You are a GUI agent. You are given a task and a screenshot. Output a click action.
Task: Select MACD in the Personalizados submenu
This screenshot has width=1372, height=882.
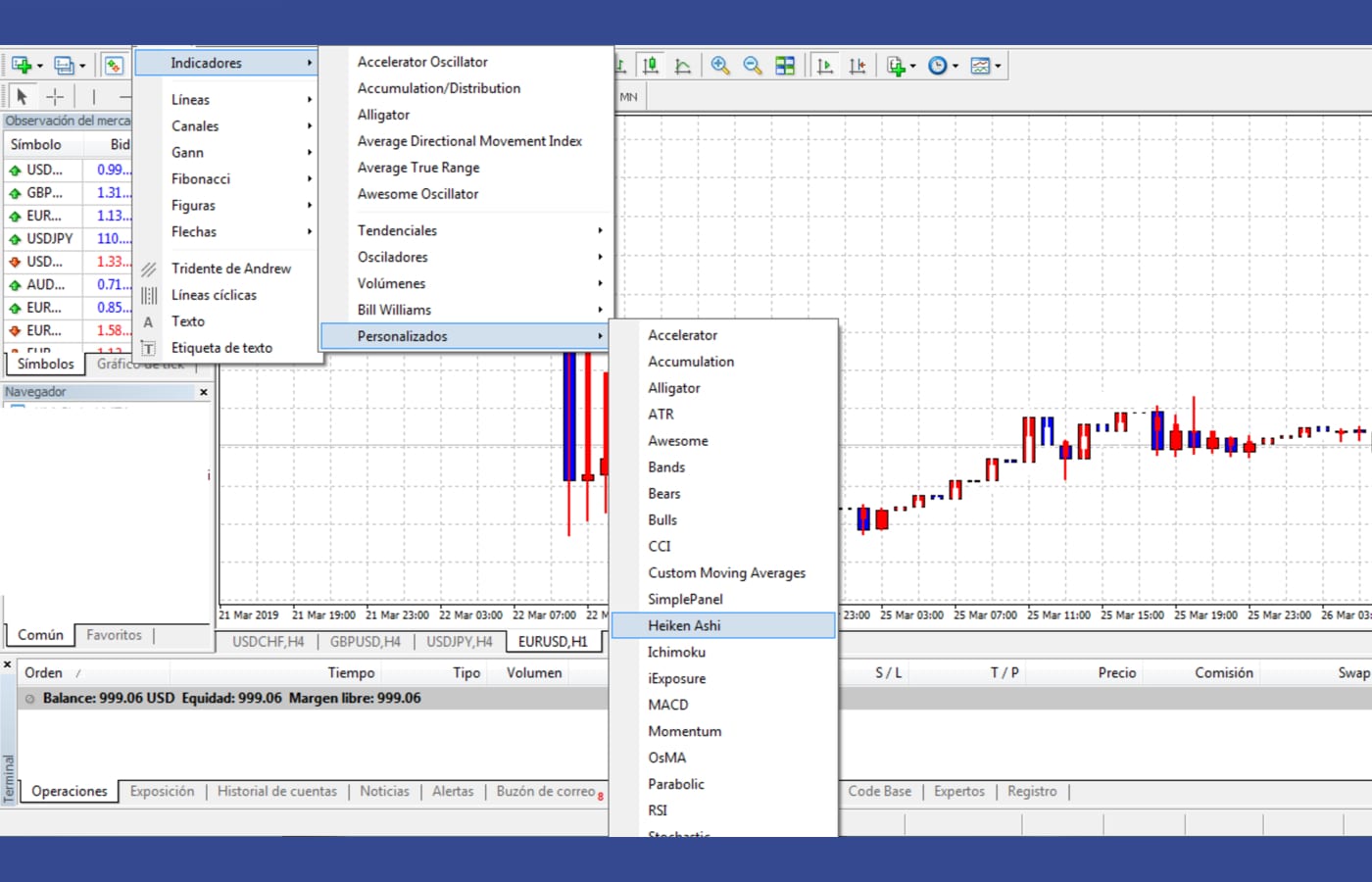click(723, 705)
